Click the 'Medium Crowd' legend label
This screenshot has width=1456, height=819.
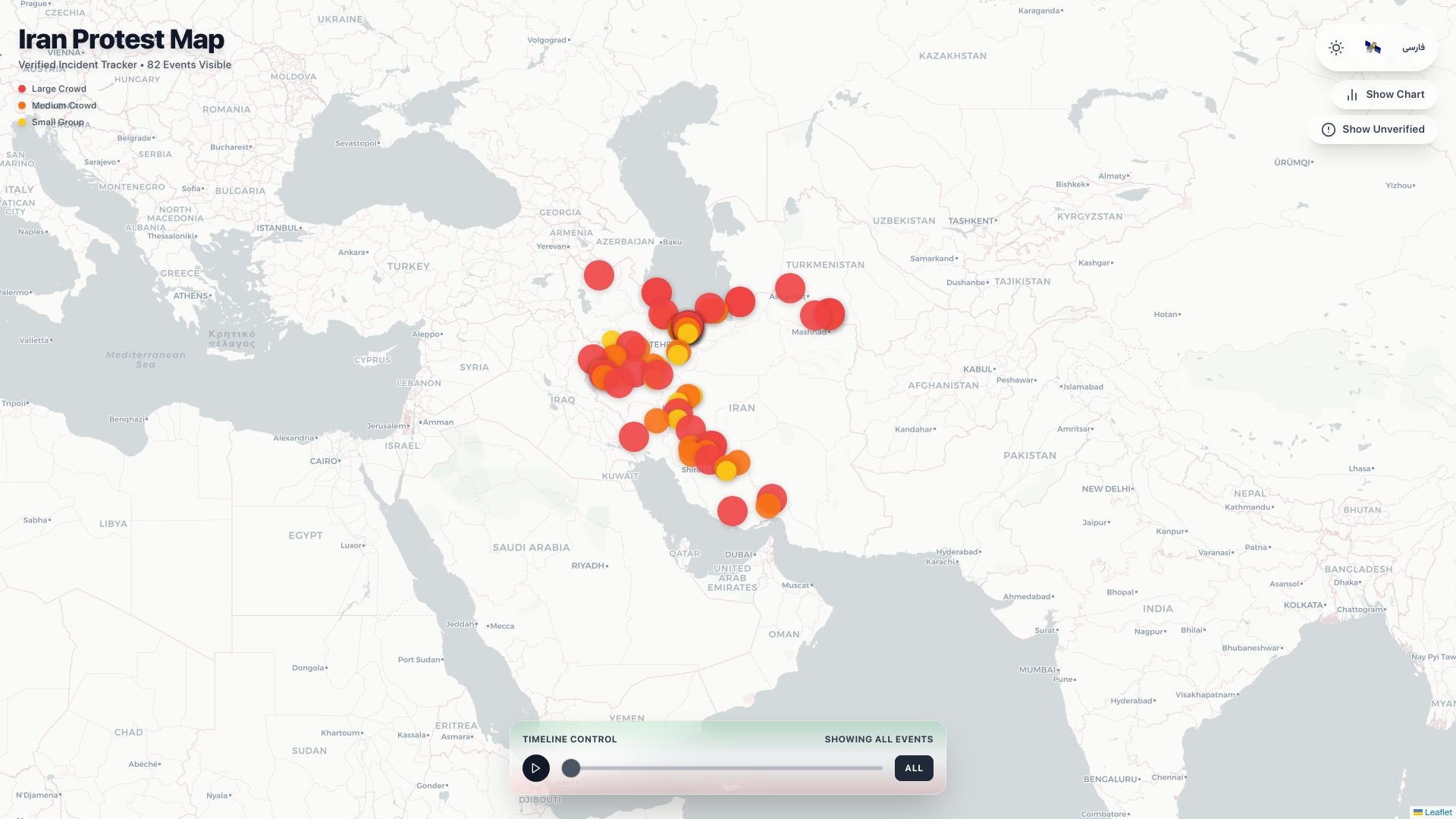coord(64,105)
